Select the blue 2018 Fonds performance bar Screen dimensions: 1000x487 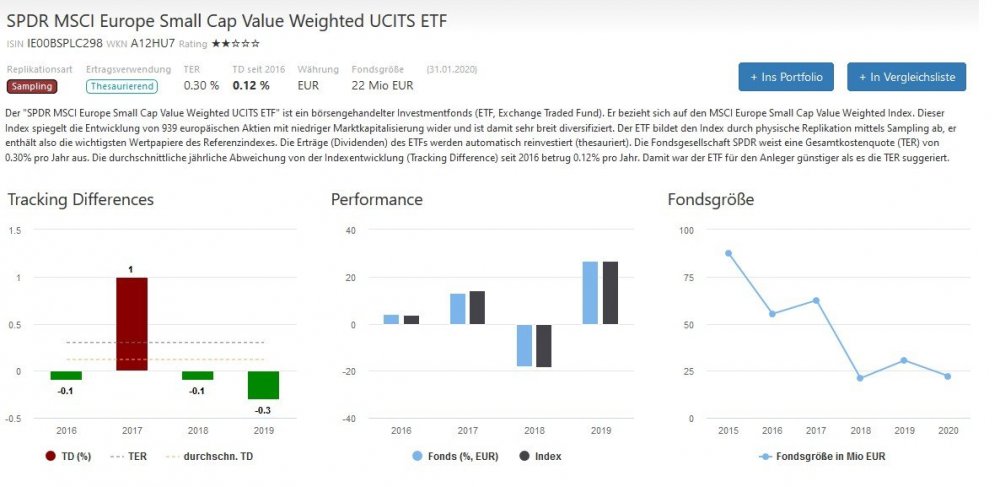(x=524, y=345)
